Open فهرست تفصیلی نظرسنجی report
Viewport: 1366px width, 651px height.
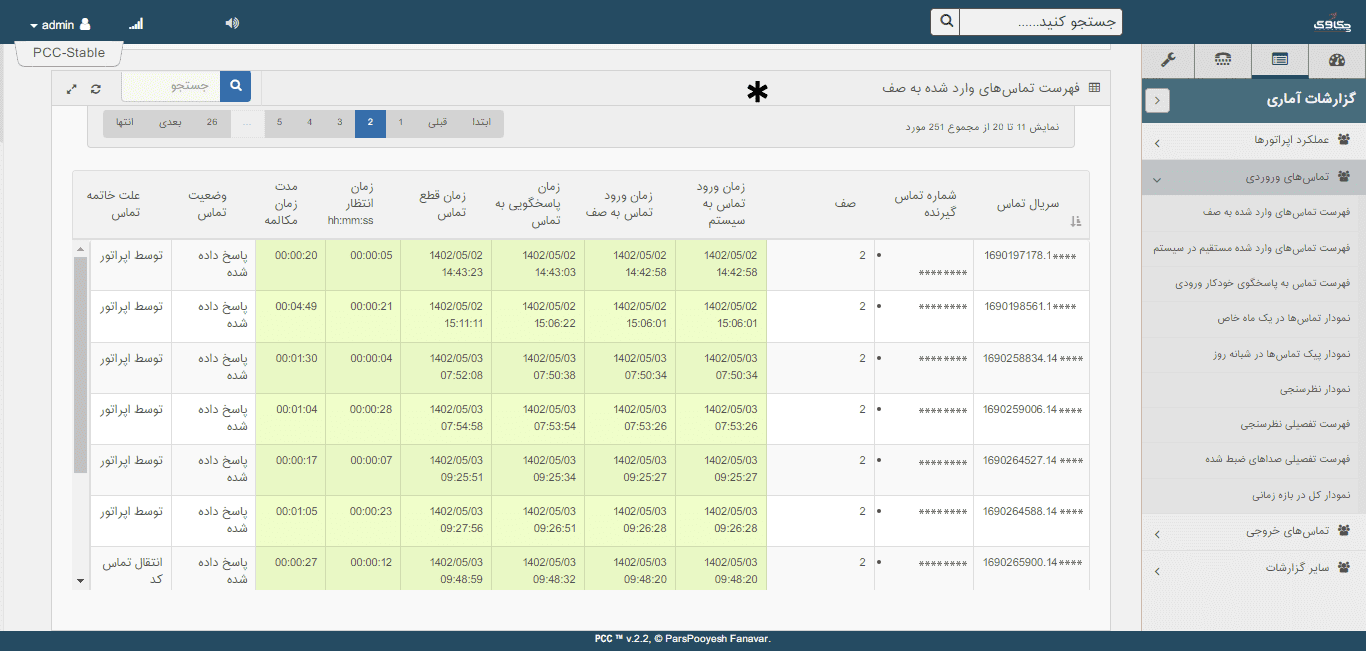(x=1296, y=424)
